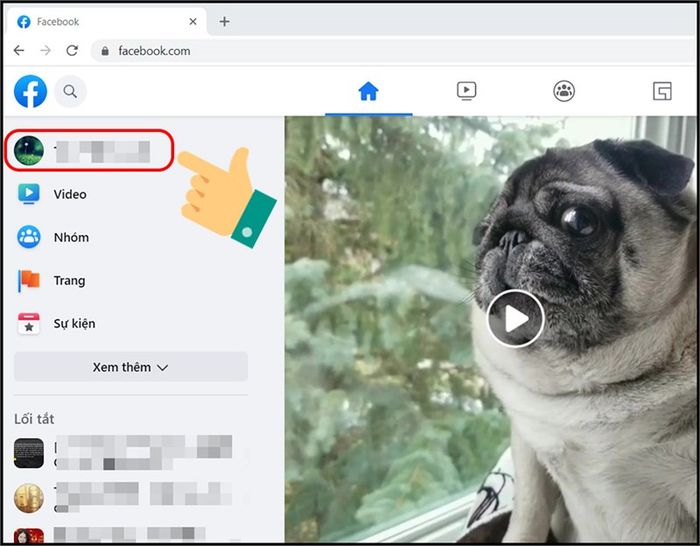Play the pug video

pyautogui.click(x=516, y=318)
